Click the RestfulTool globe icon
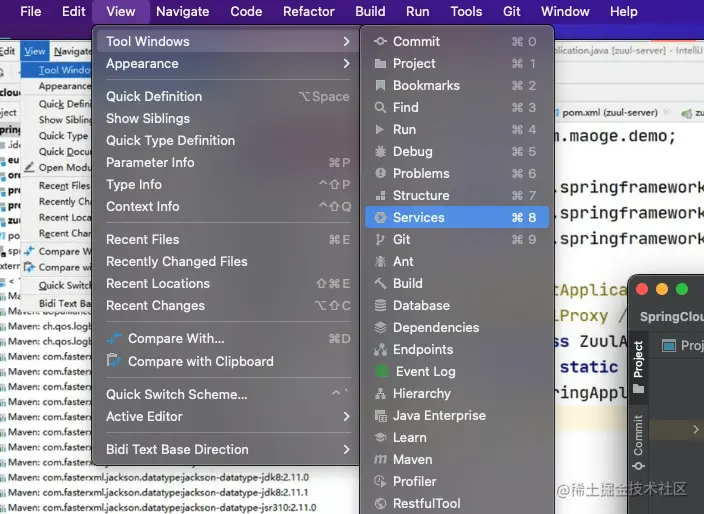Image resolution: width=704 pixels, height=514 pixels. (380, 503)
